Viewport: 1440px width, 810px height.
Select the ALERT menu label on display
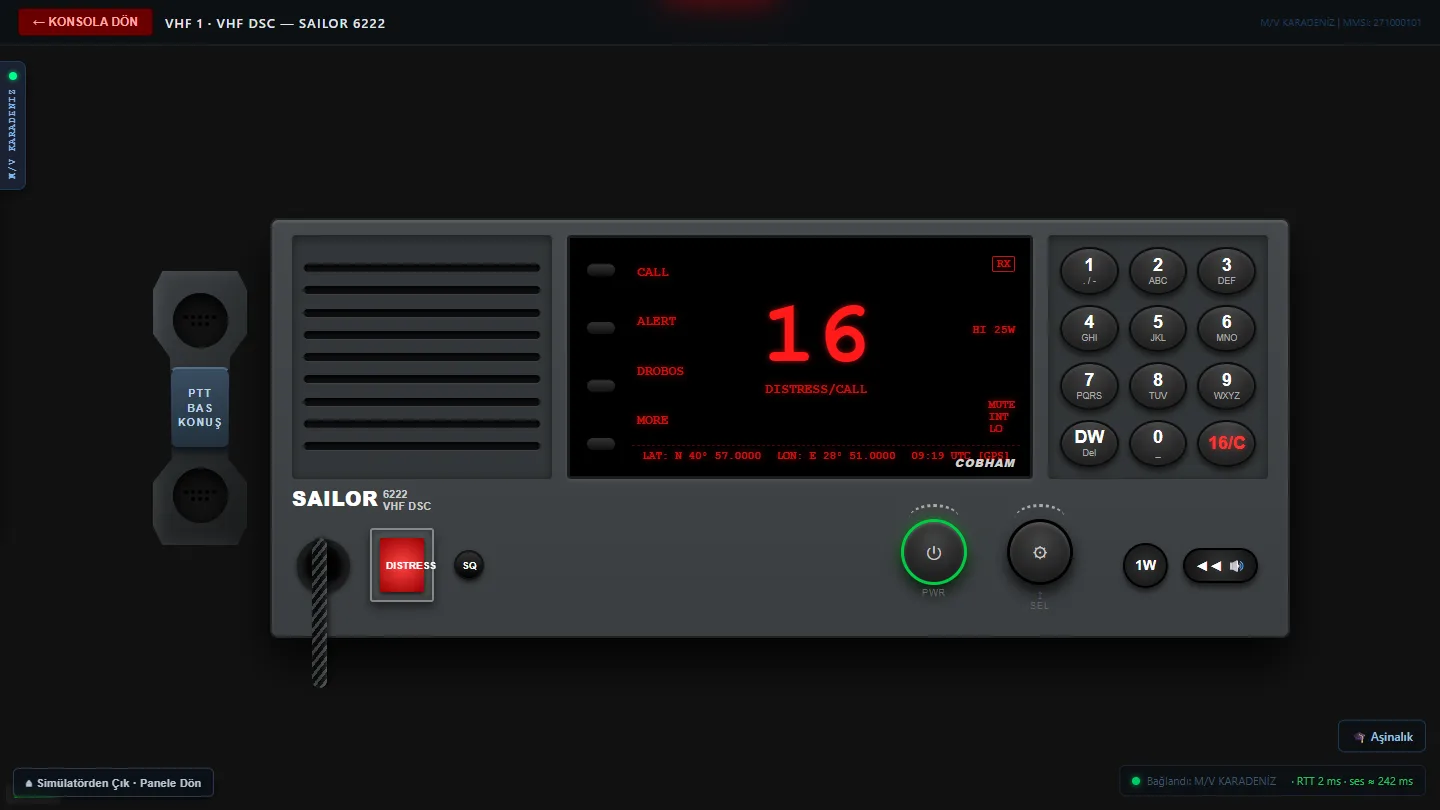pos(657,321)
